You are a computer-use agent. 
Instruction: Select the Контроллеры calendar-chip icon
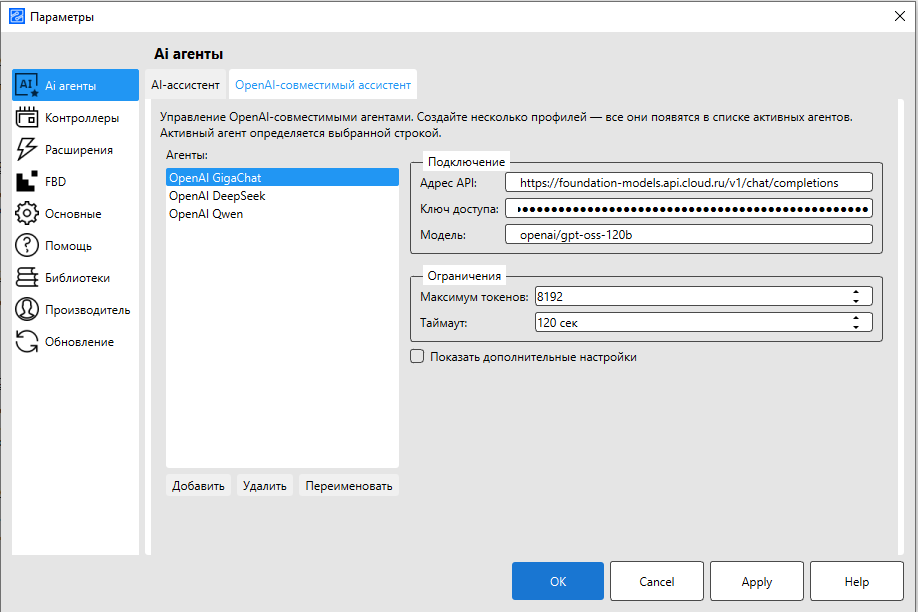point(26,117)
